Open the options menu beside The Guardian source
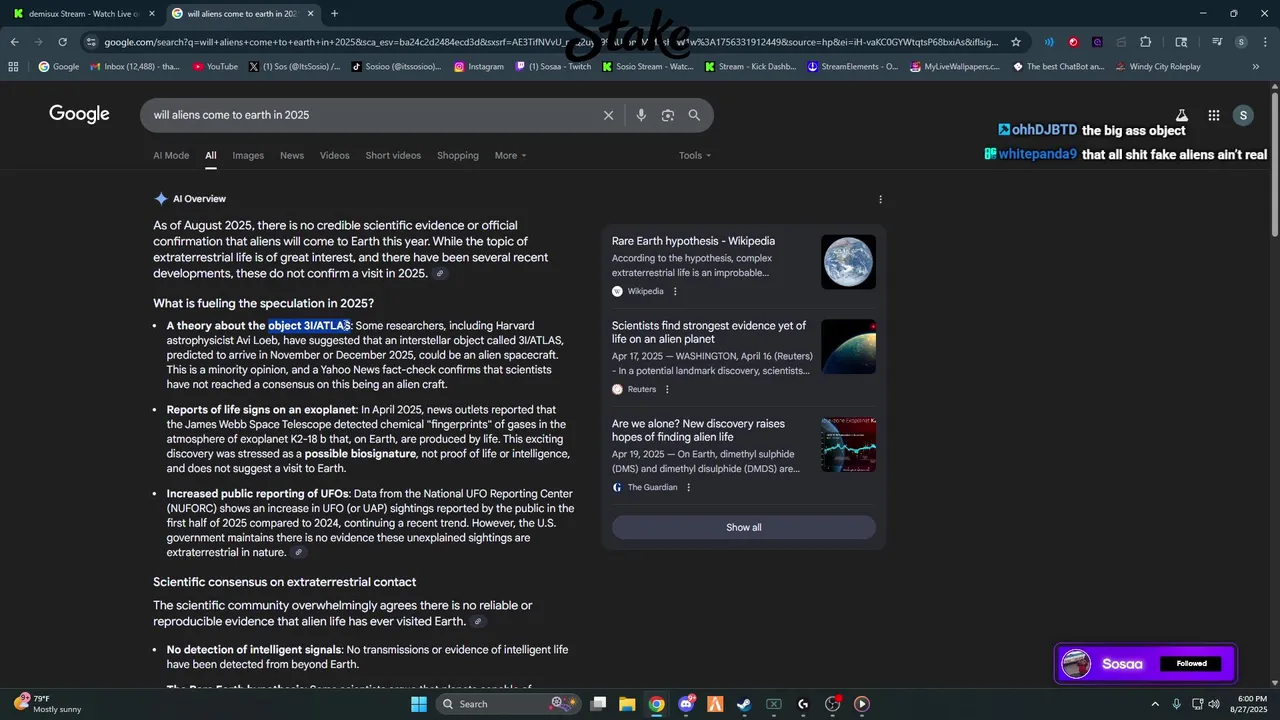The image size is (1280, 720). point(688,488)
